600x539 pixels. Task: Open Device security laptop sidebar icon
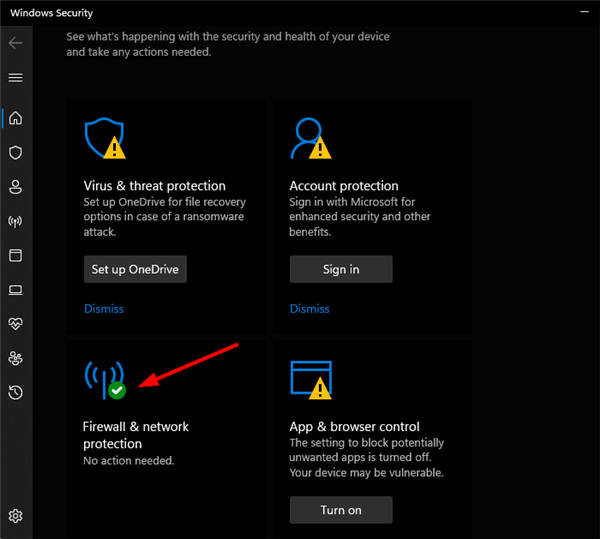click(15, 290)
